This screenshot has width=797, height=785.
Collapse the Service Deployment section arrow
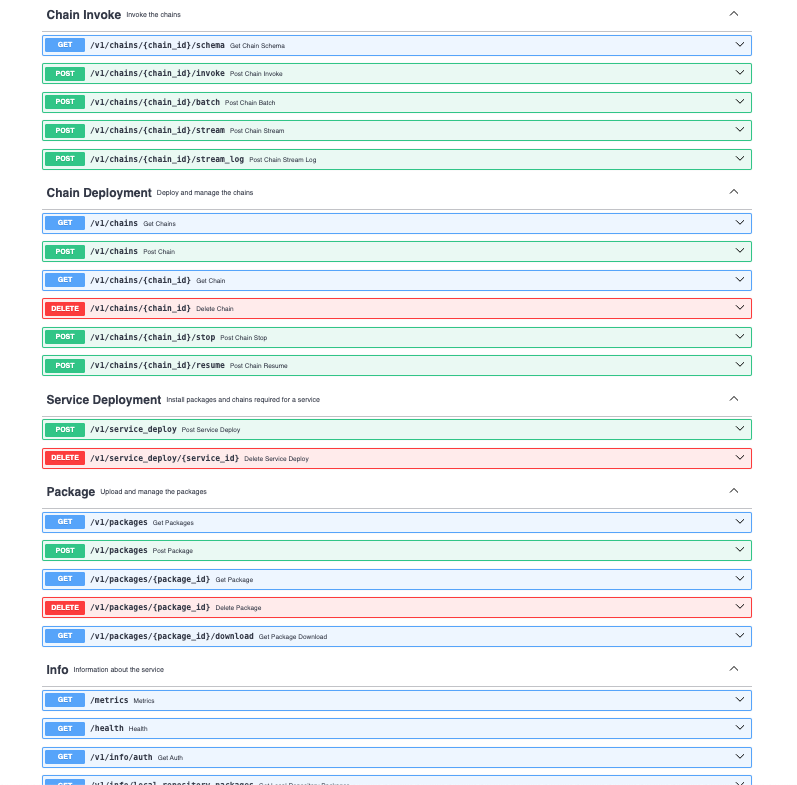733,399
